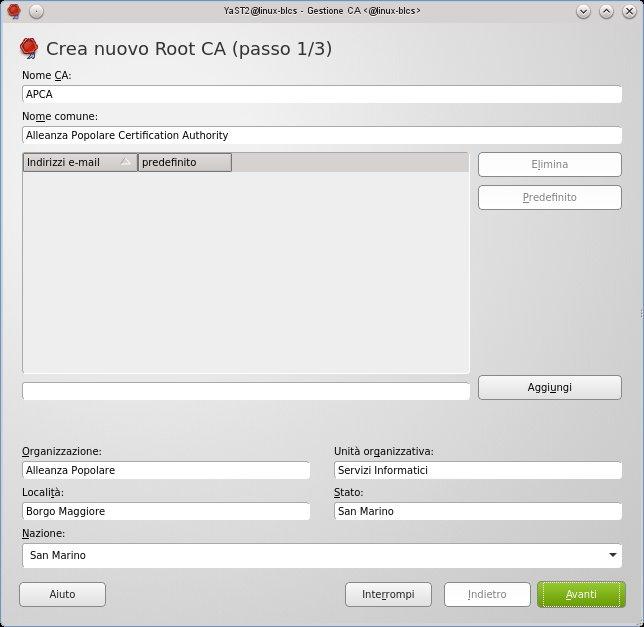Click the round pin button in titlebar
This screenshot has height=627, width=644.
click(x=36, y=11)
